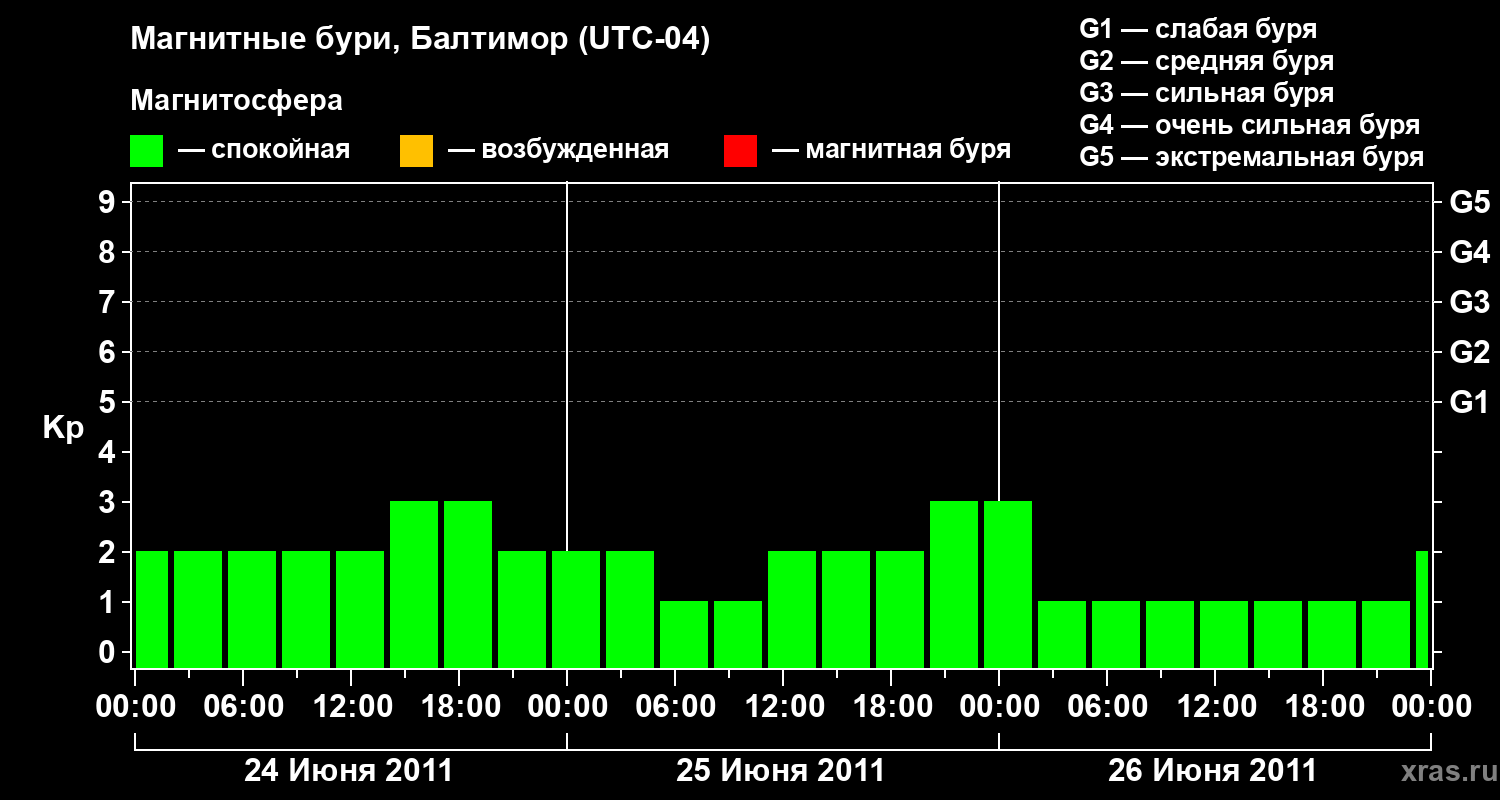Image resolution: width=1500 pixels, height=800 pixels.
Task: Click the 'Магнитосфера' heading
Action: 236,101
